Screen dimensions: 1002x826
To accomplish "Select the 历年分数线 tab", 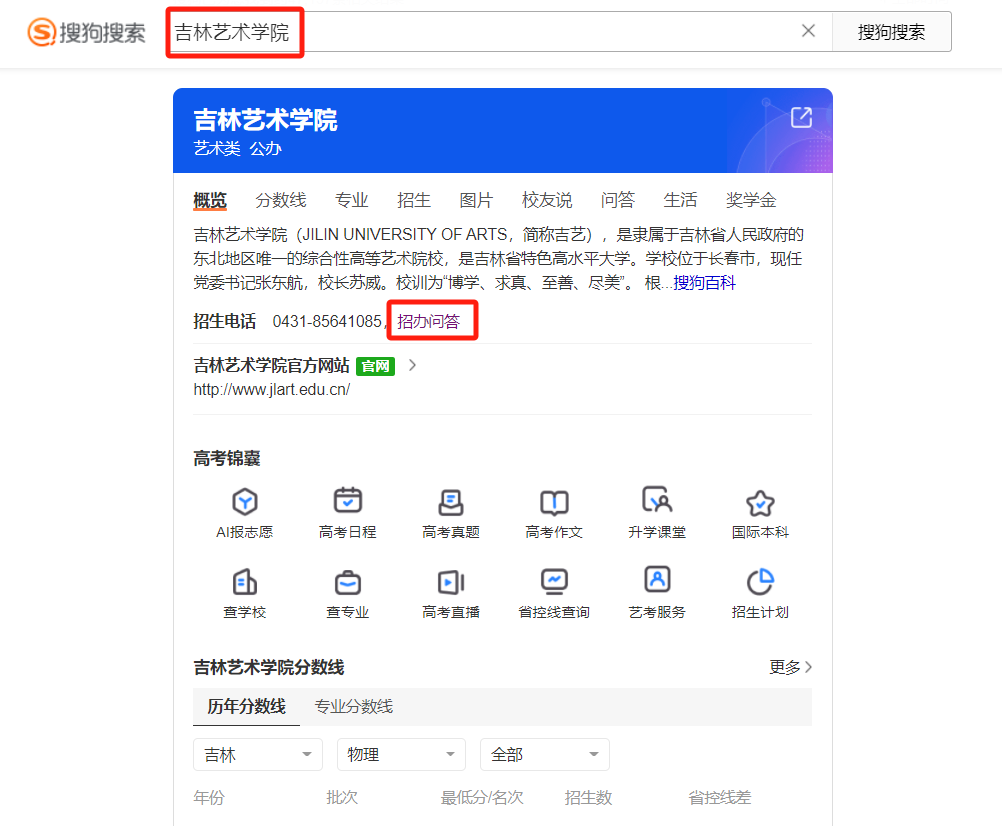I will tap(247, 707).
